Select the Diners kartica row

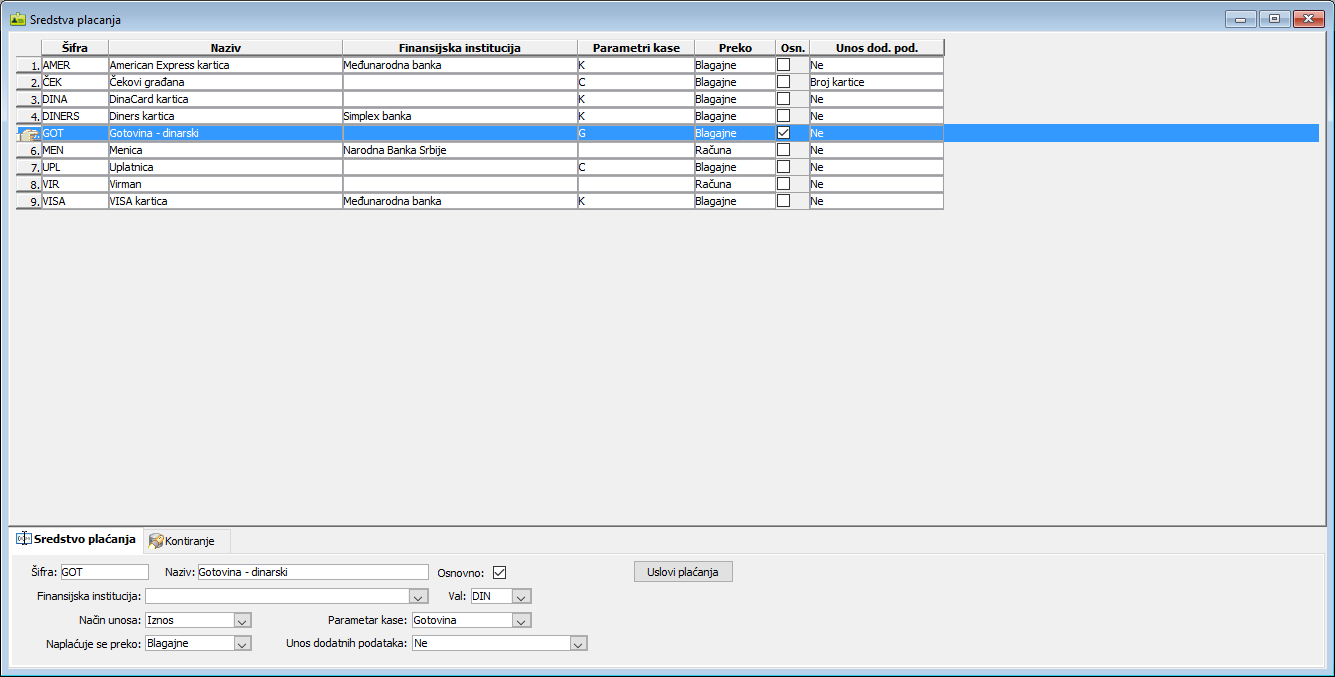click(x=225, y=116)
